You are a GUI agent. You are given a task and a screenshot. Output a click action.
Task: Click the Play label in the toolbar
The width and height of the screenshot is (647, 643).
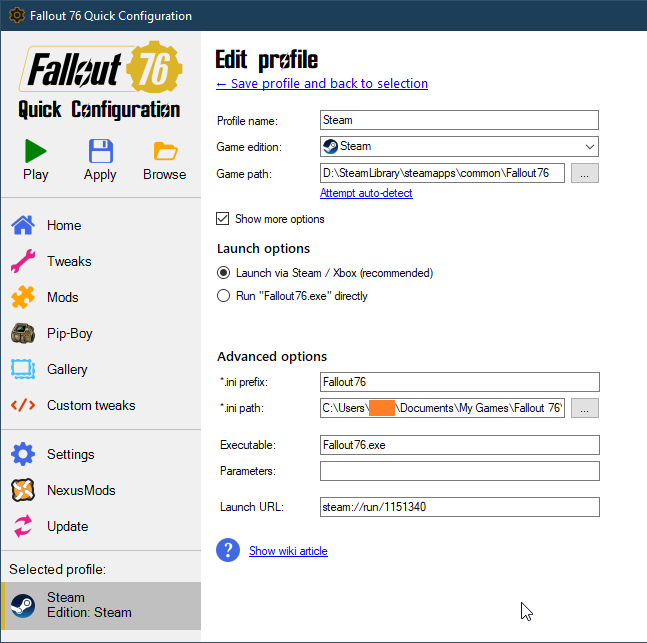pyautogui.click(x=35, y=175)
